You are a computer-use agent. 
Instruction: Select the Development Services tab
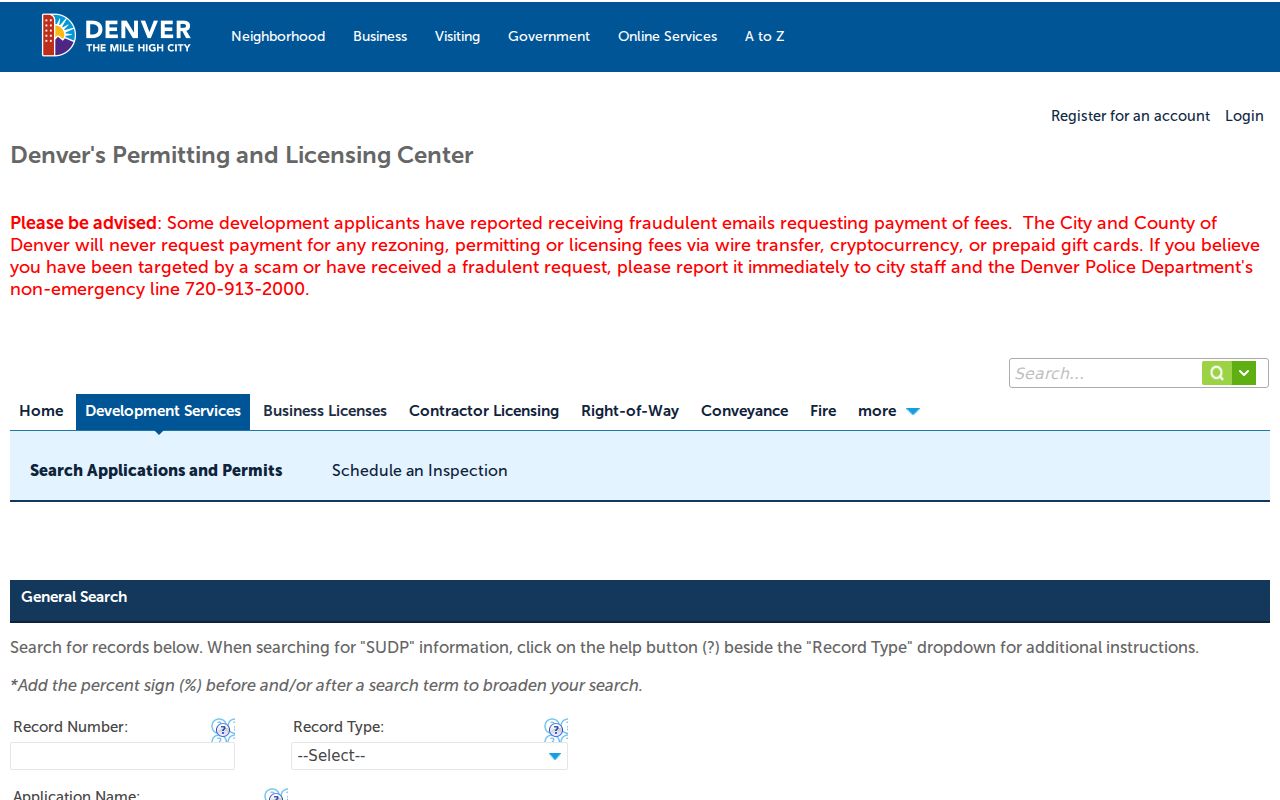tap(163, 411)
